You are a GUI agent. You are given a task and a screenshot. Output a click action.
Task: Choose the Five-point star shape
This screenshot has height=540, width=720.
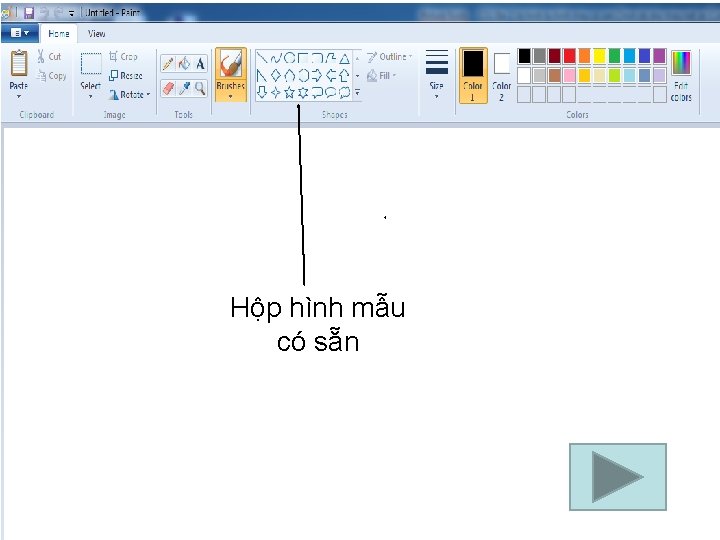289,92
